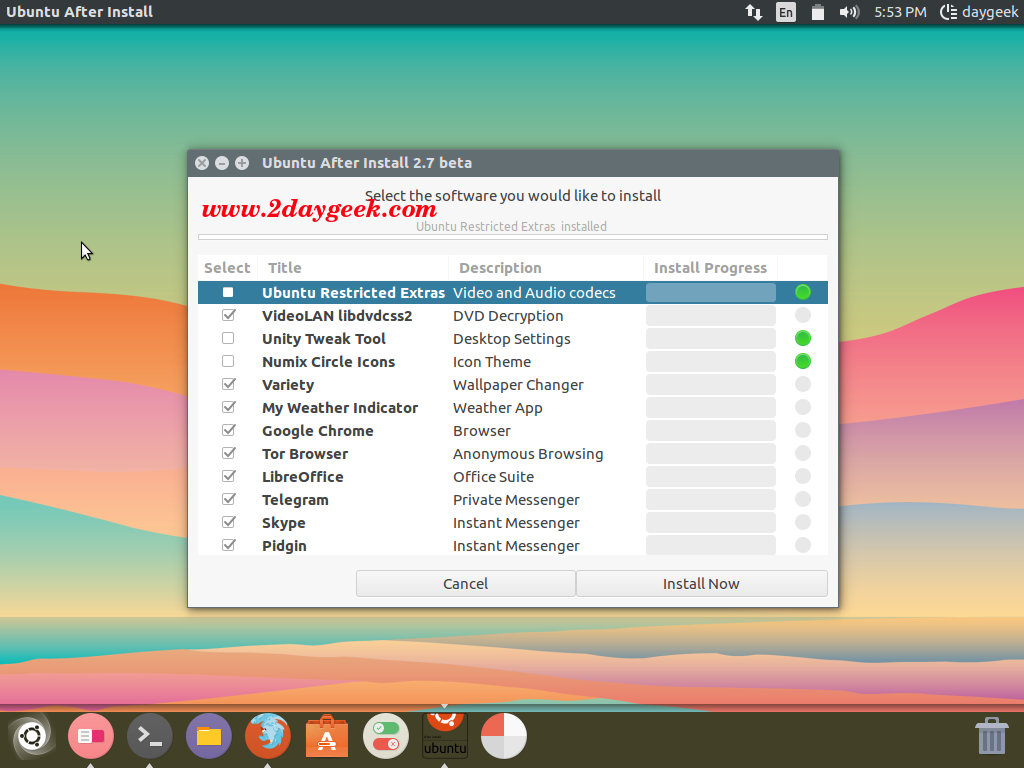Click the progress bar for Google Chrome
This screenshot has height=768, width=1024.
711,430
